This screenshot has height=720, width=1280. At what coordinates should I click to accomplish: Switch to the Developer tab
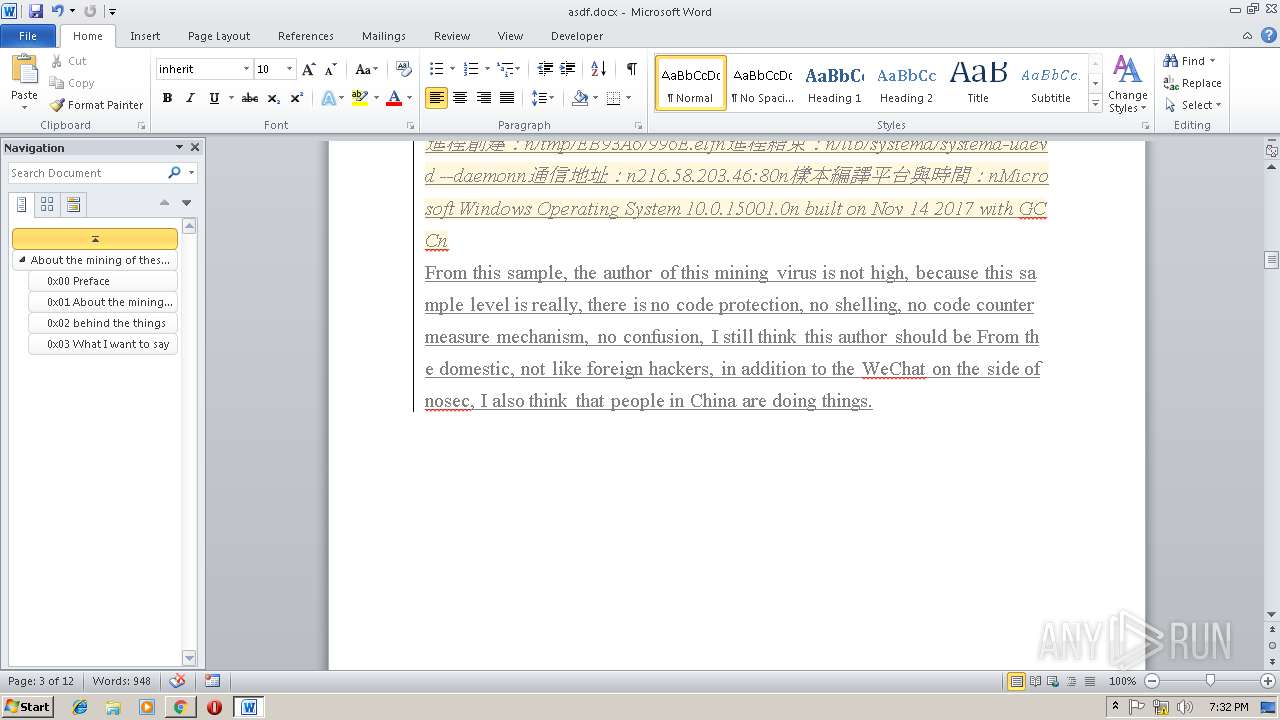click(x=577, y=36)
